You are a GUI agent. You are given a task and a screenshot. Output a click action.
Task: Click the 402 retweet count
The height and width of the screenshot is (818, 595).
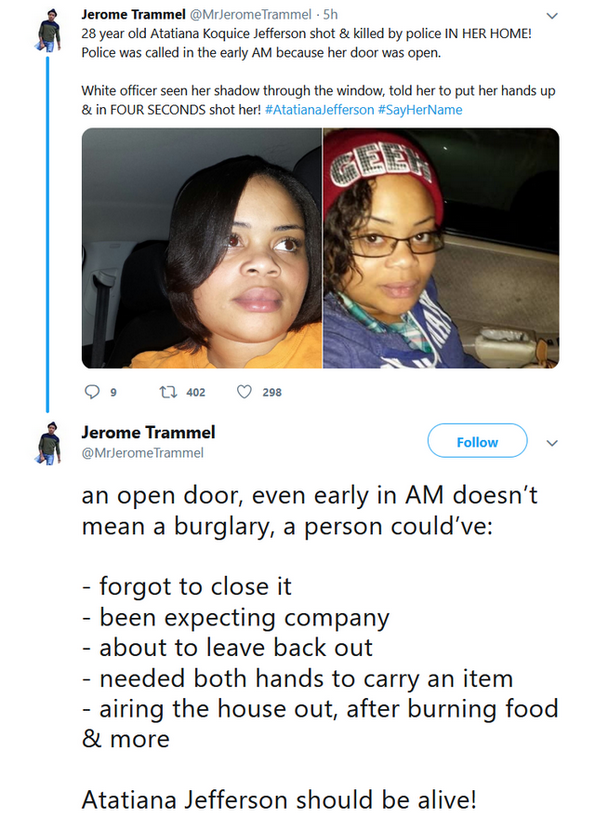point(196,392)
